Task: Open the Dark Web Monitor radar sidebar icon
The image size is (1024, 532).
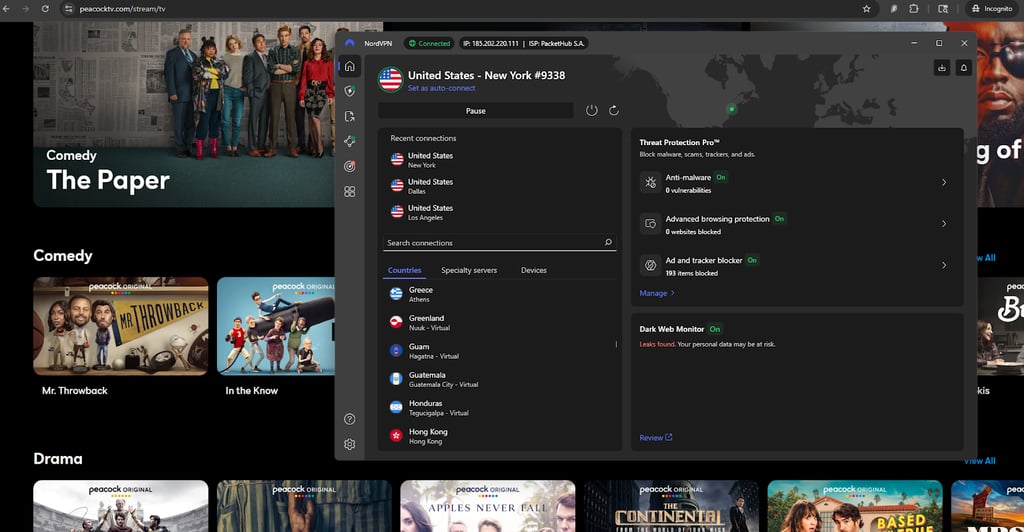Action: point(349,166)
